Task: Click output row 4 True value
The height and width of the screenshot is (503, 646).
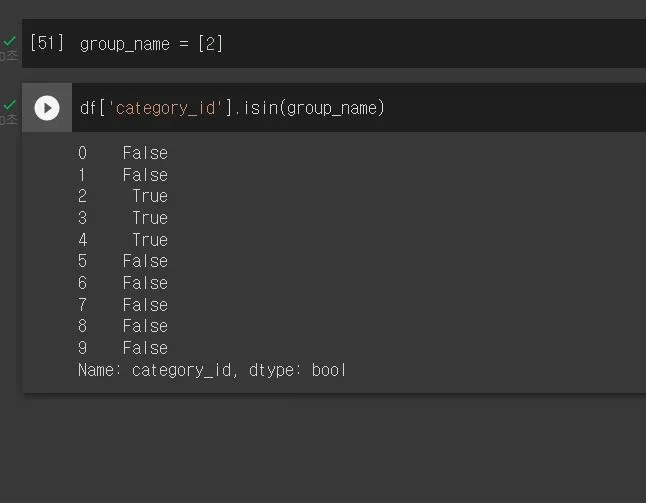Action: pos(149,240)
